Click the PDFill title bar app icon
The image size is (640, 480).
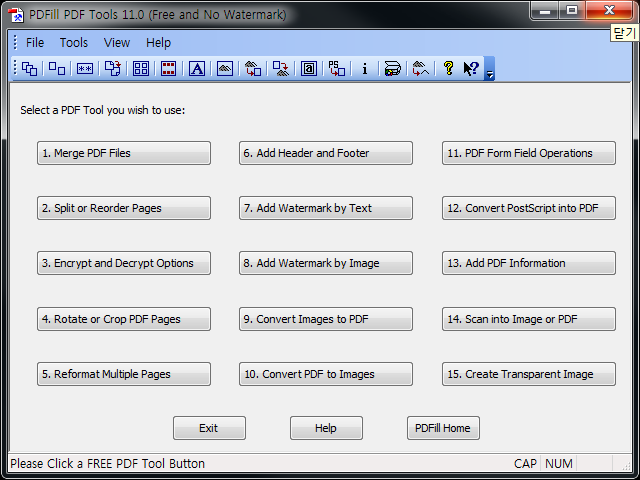pos(16,15)
